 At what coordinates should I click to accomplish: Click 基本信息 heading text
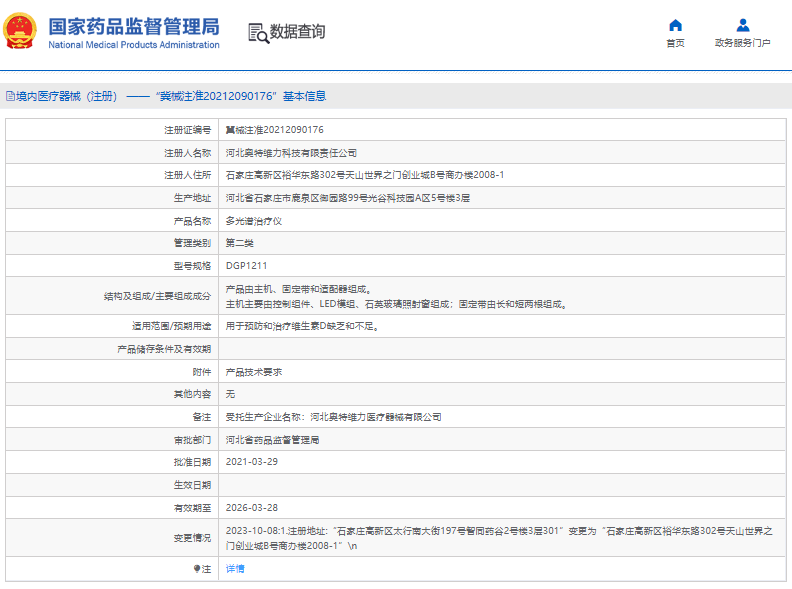tap(304, 96)
